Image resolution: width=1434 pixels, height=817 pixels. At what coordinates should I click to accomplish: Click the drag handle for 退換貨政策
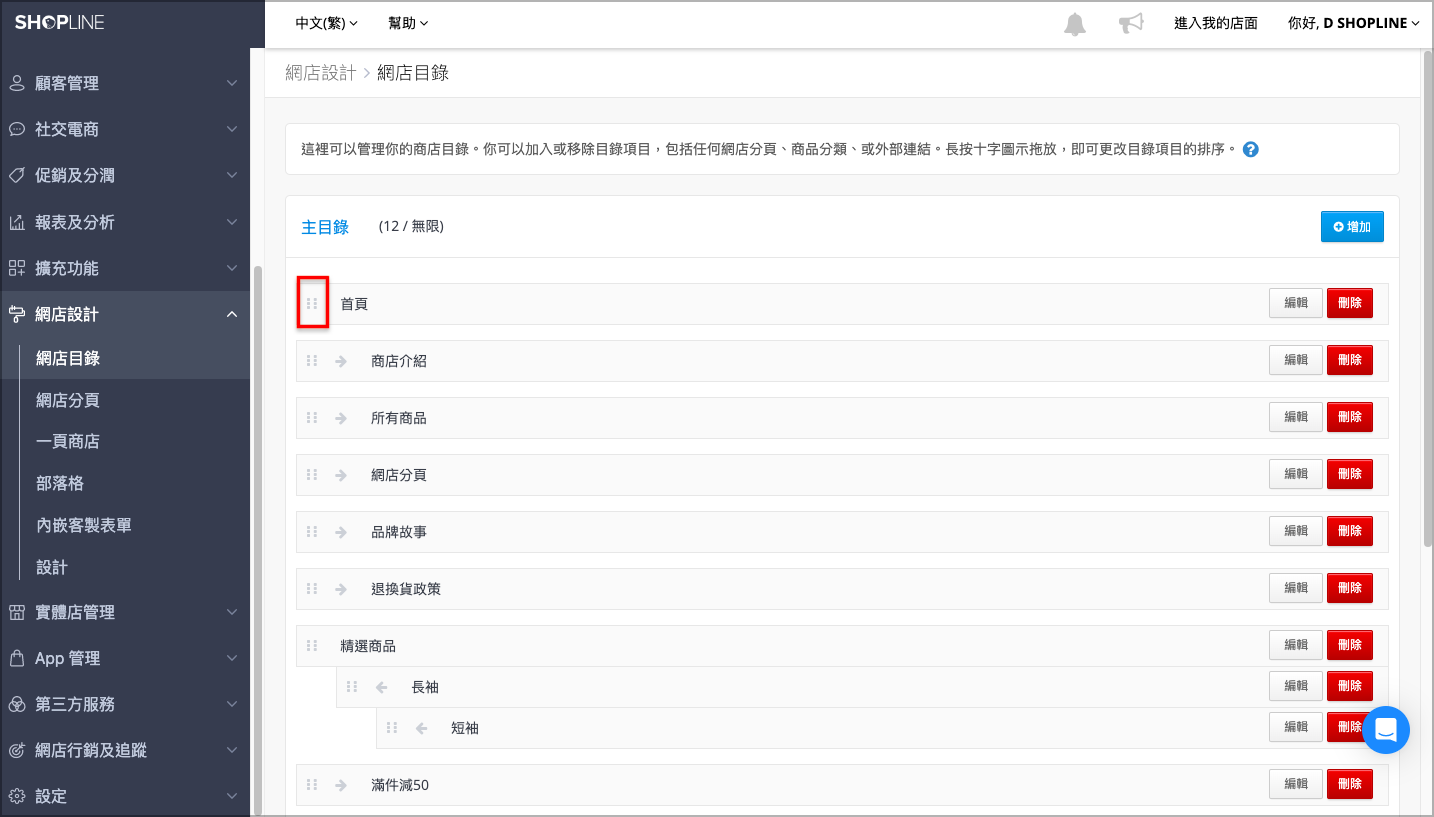(x=312, y=589)
